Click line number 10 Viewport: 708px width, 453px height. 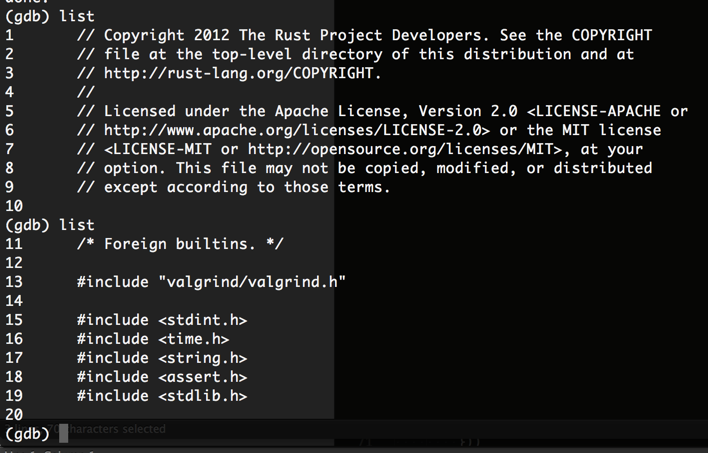14,206
